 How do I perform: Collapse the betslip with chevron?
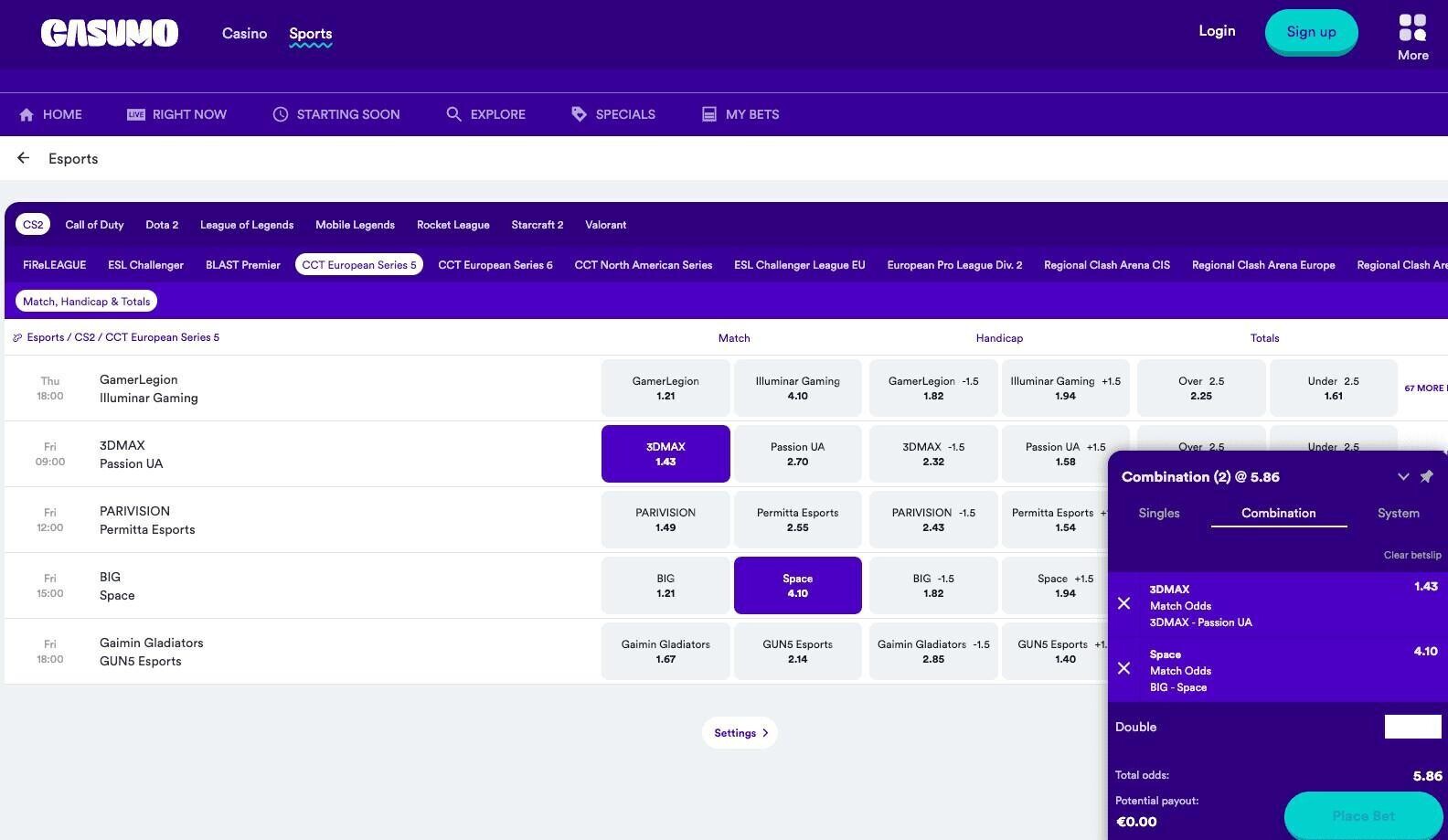[x=1403, y=476]
